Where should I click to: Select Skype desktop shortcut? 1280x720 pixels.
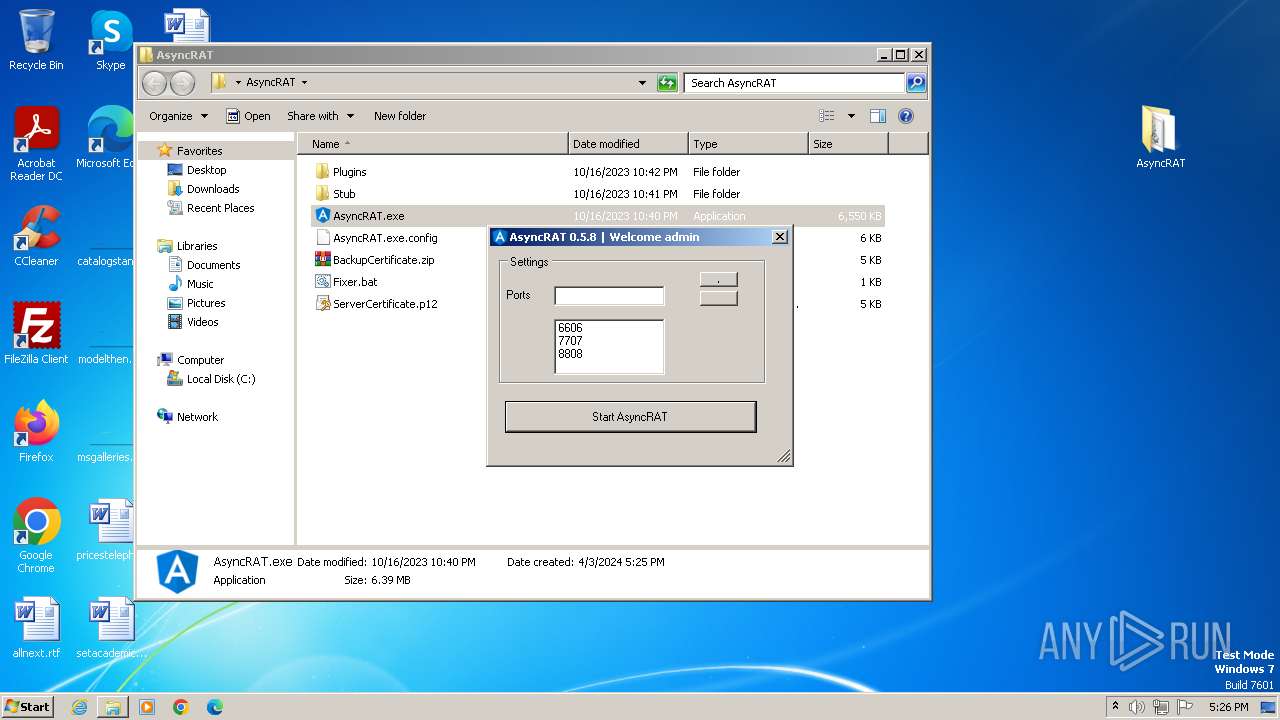[x=110, y=40]
